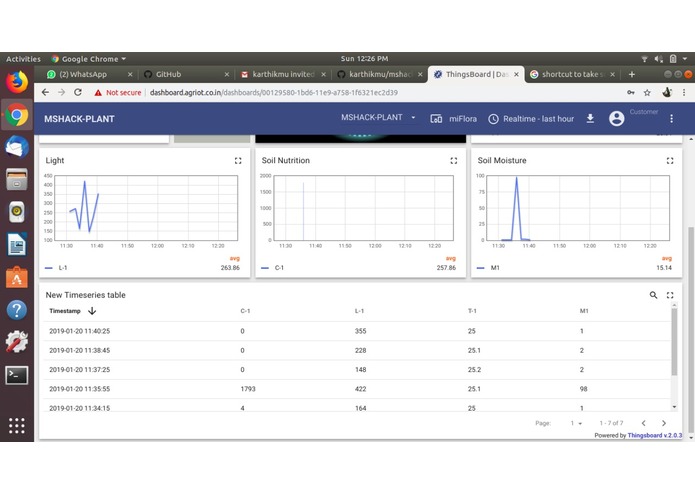The width and height of the screenshot is (695, 494).
Task: Click the address bar URL
Action: 273,93
